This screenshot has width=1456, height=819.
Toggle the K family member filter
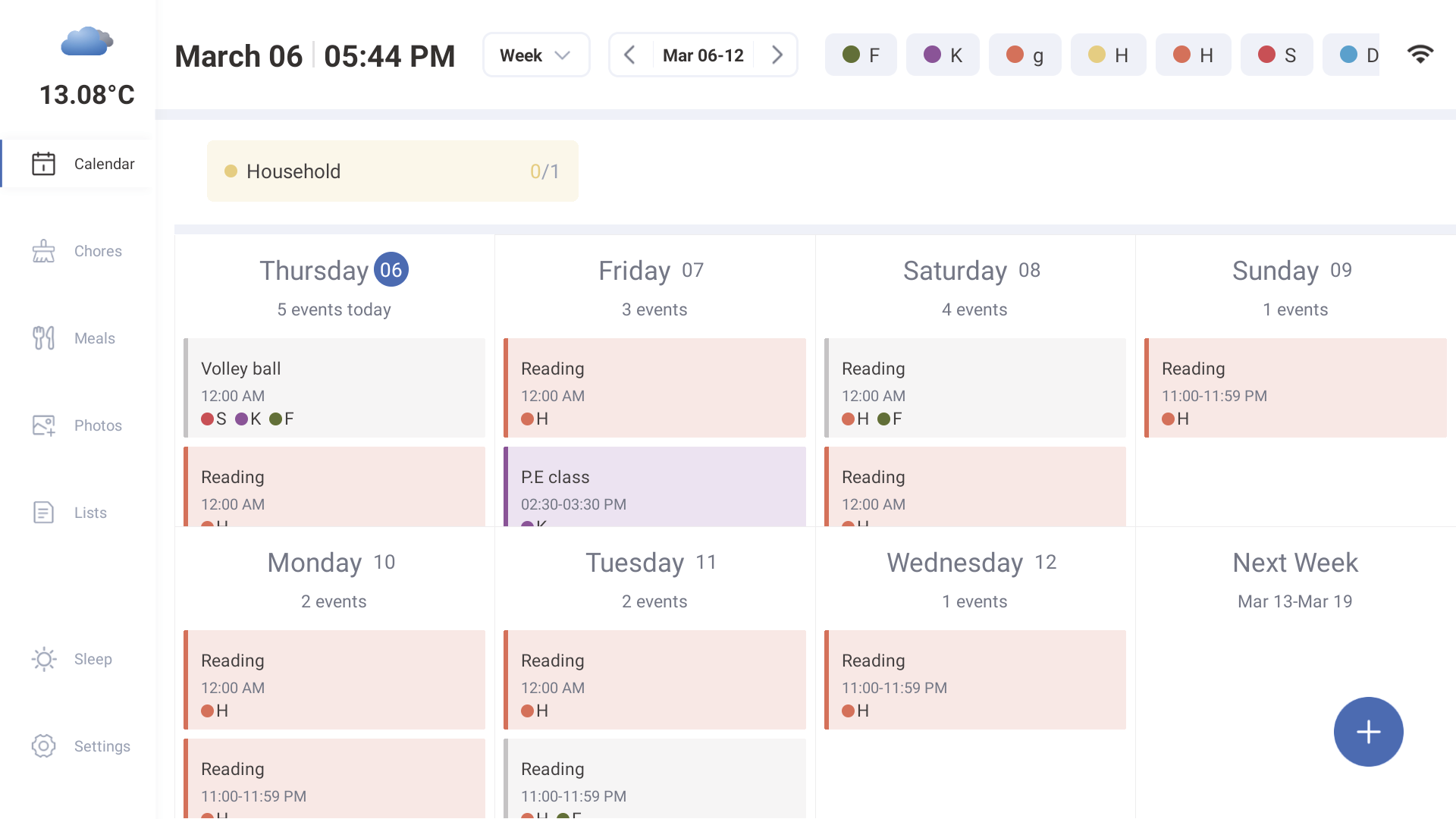(943, 54)
